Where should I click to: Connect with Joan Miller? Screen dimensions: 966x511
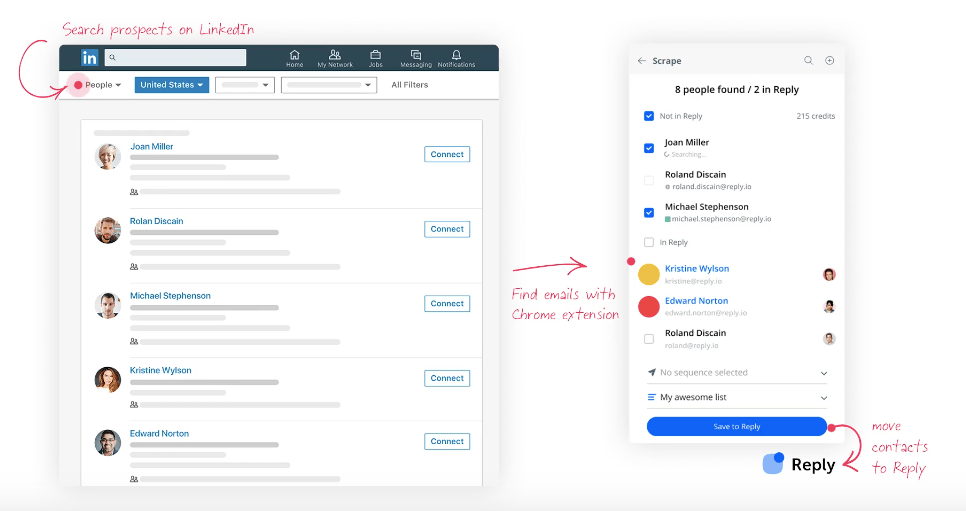coord(447,154)
